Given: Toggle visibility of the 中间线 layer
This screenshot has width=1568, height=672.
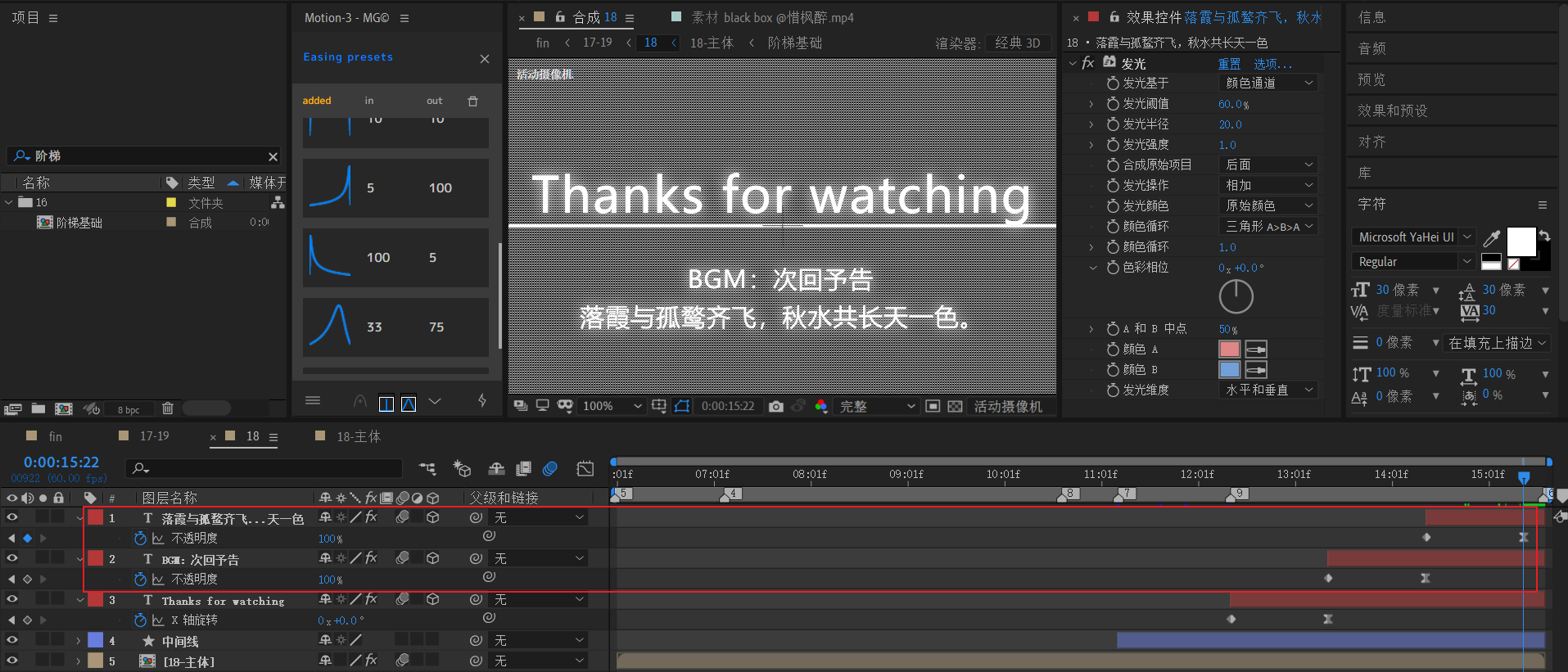Looking at the screenshot, I should tap(12, 640).
